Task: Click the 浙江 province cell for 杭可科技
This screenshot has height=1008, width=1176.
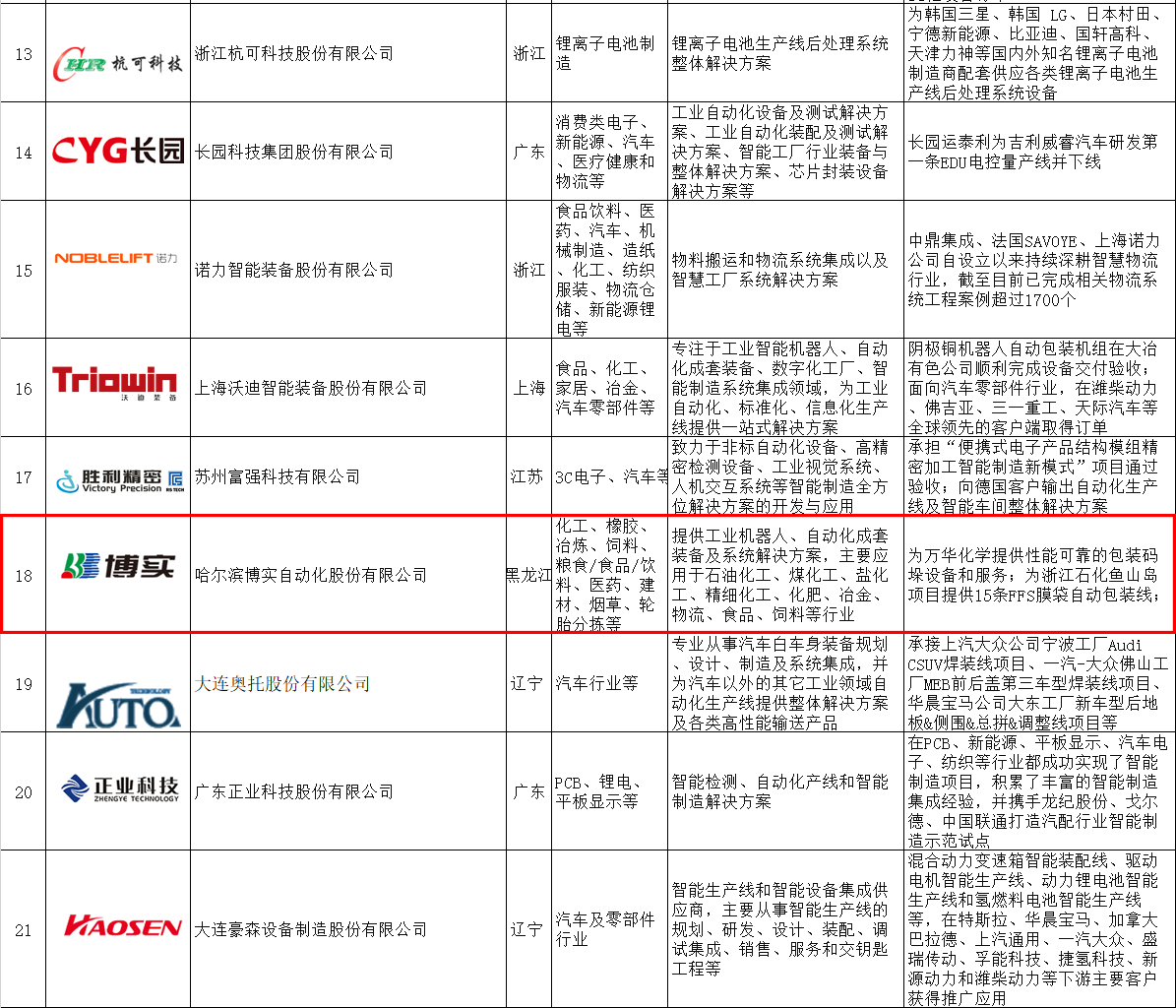Action: 529,53
